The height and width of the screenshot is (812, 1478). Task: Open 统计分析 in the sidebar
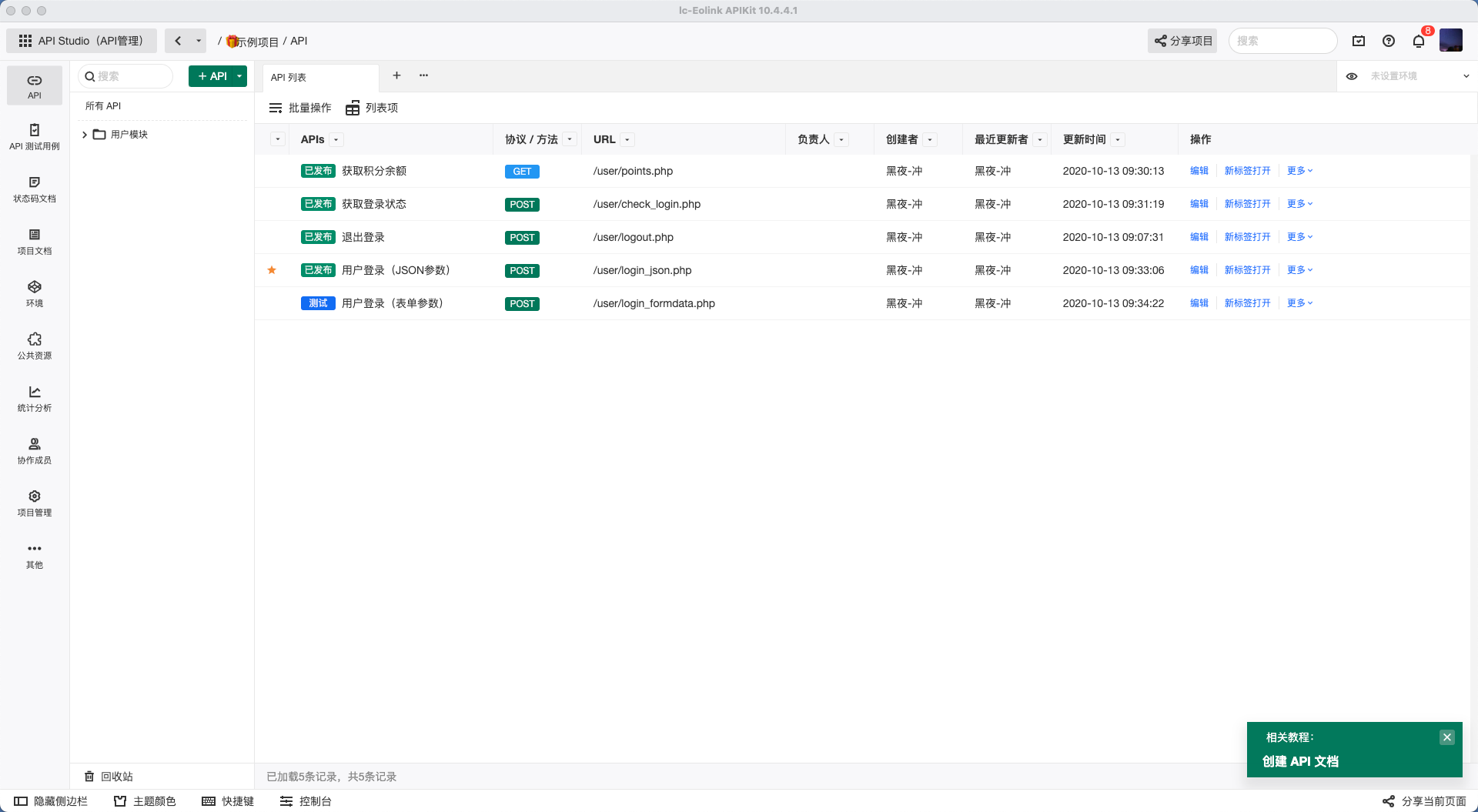35,399
